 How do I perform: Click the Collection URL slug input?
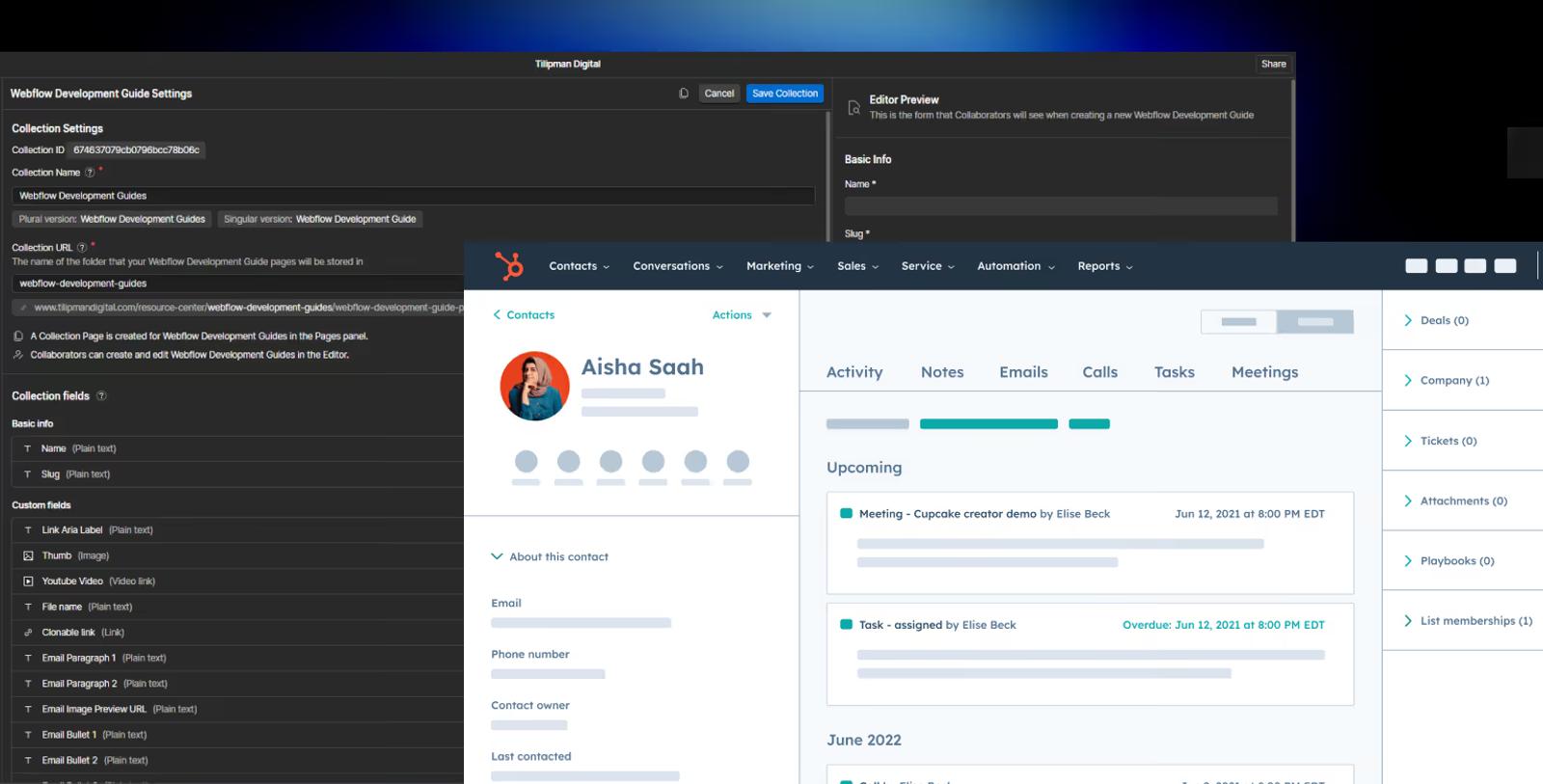click(237, 284)
